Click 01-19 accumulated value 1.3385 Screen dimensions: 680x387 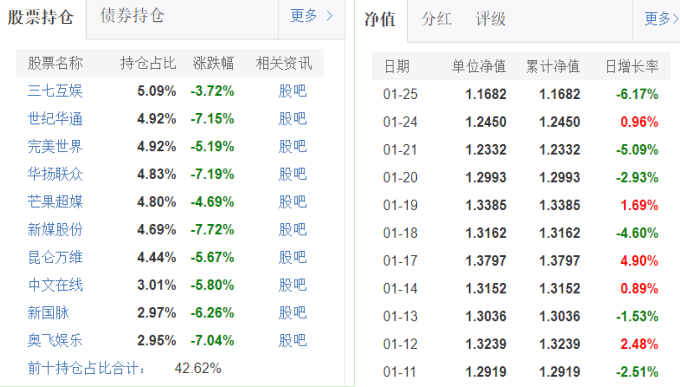[x=559, y=205]
